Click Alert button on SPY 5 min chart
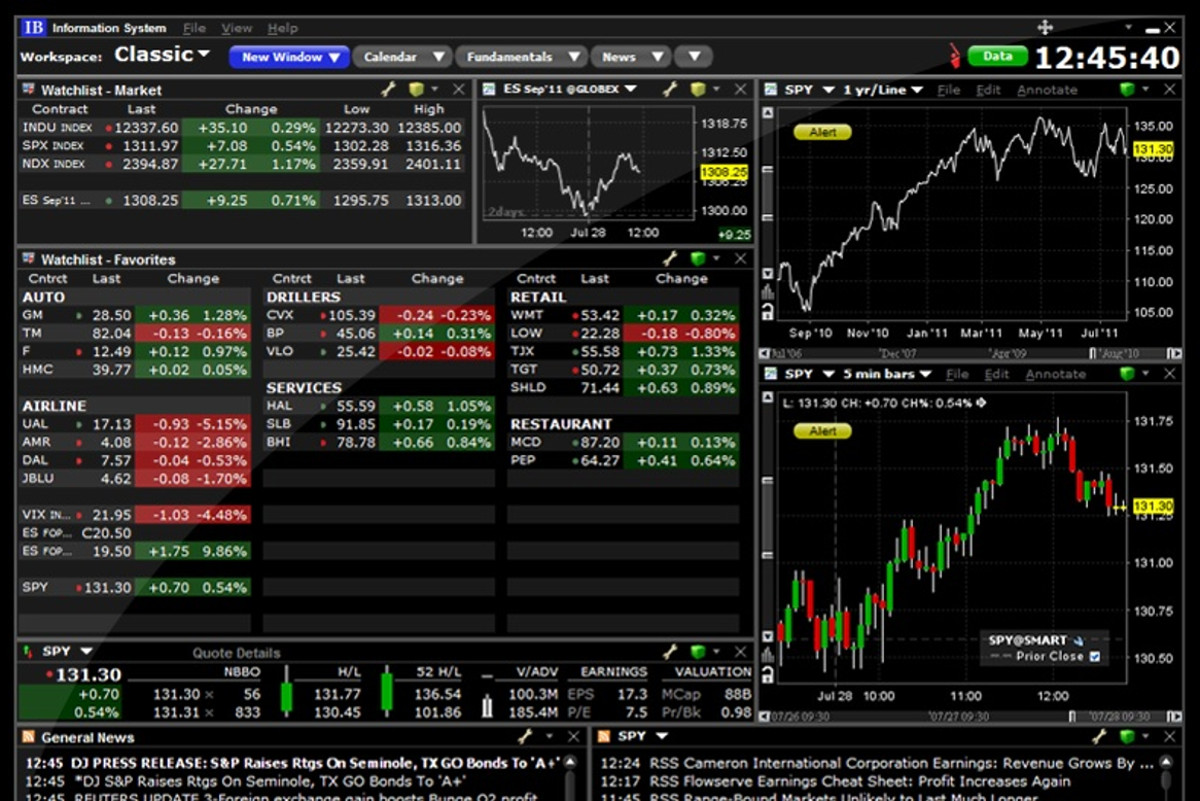1200x801 pixels. [x=822, y=431]
